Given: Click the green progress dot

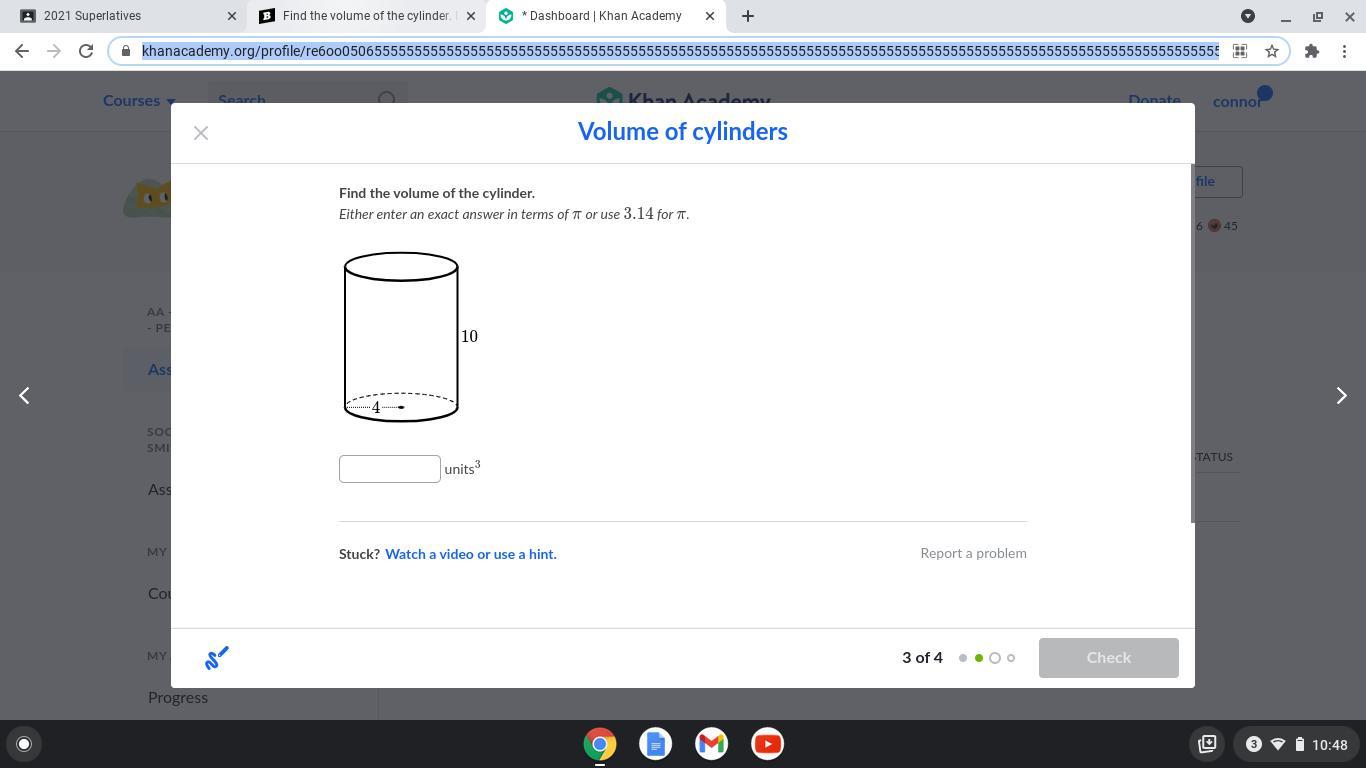Looking at the screenshot, I should point(979,658).
